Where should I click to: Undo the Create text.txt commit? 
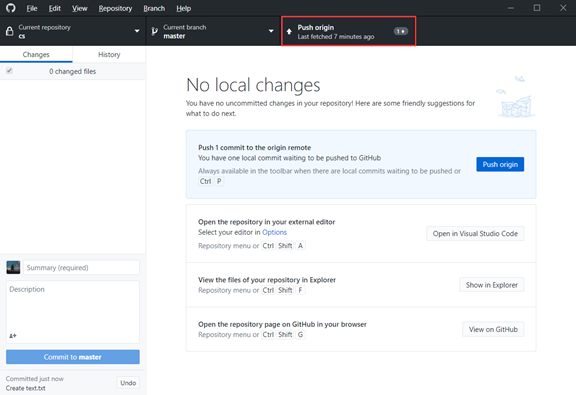(128, 383)
